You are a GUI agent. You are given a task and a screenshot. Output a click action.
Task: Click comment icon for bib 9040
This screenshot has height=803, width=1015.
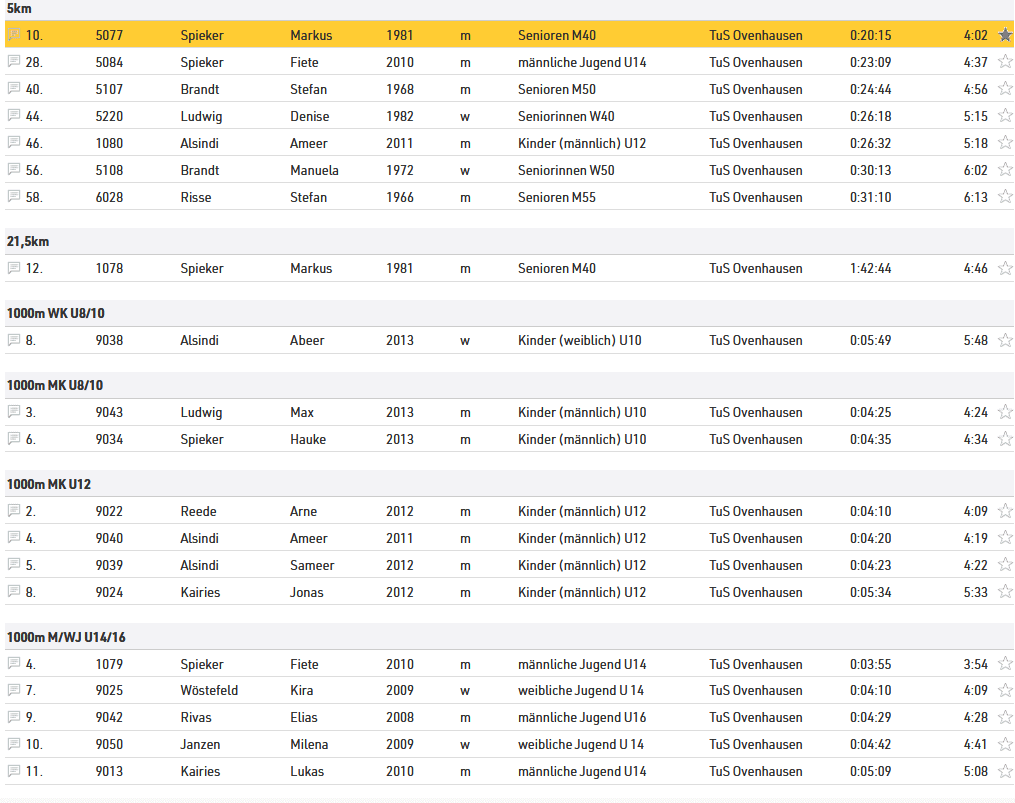tap(14, 537)
